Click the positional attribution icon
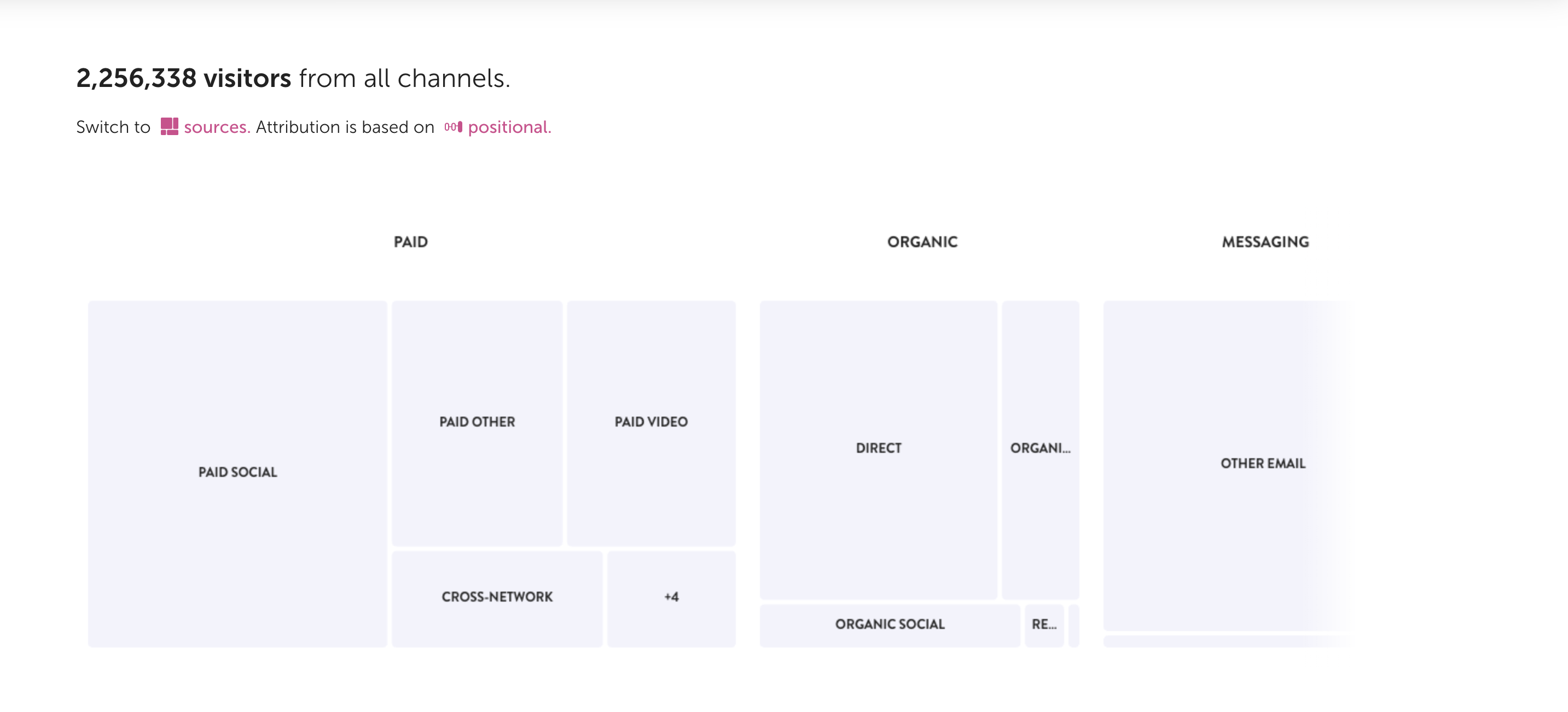 453,126
